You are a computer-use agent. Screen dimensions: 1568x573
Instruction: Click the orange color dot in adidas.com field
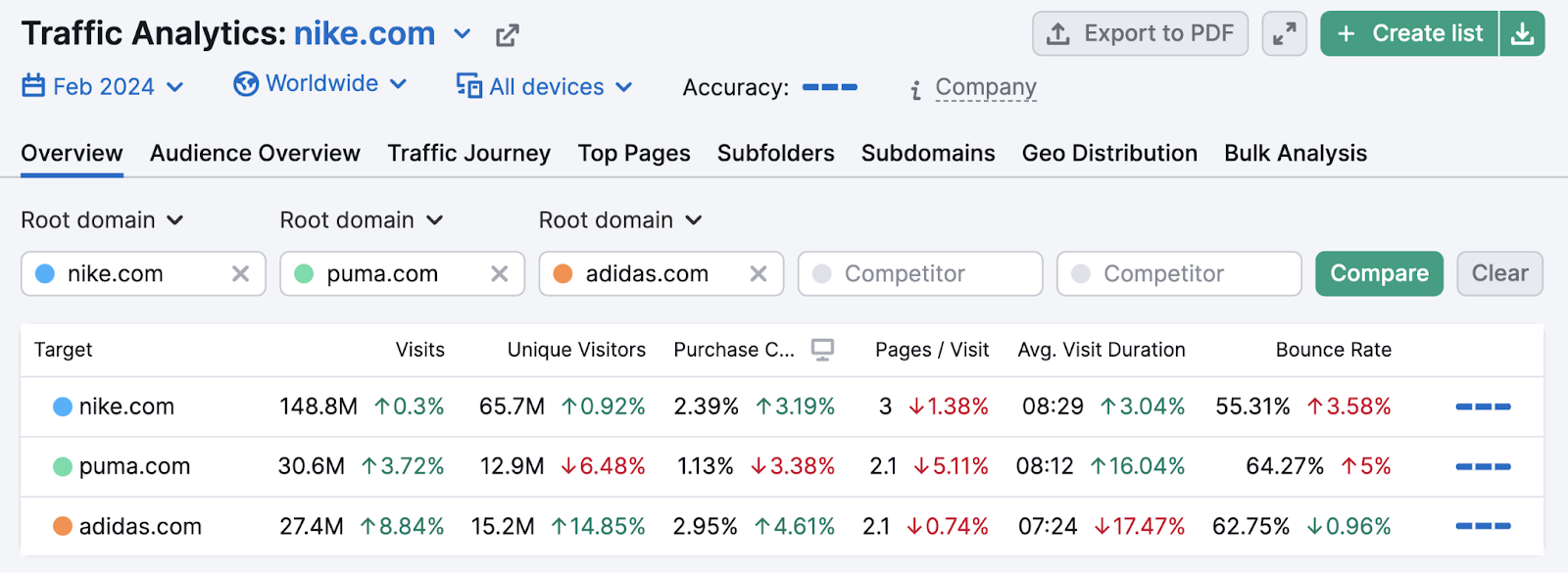563,274
